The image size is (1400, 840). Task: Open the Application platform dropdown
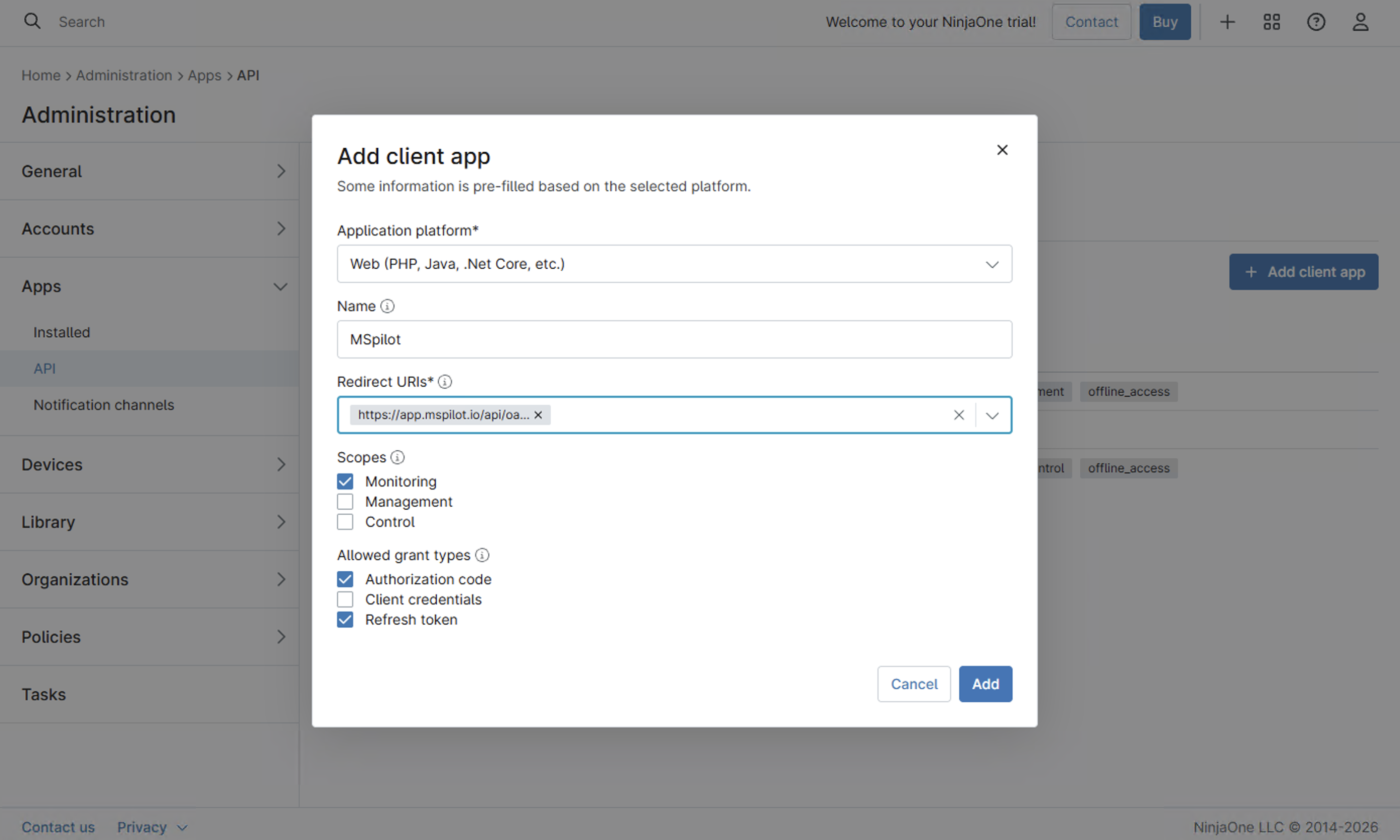click(x=674, y=264)
